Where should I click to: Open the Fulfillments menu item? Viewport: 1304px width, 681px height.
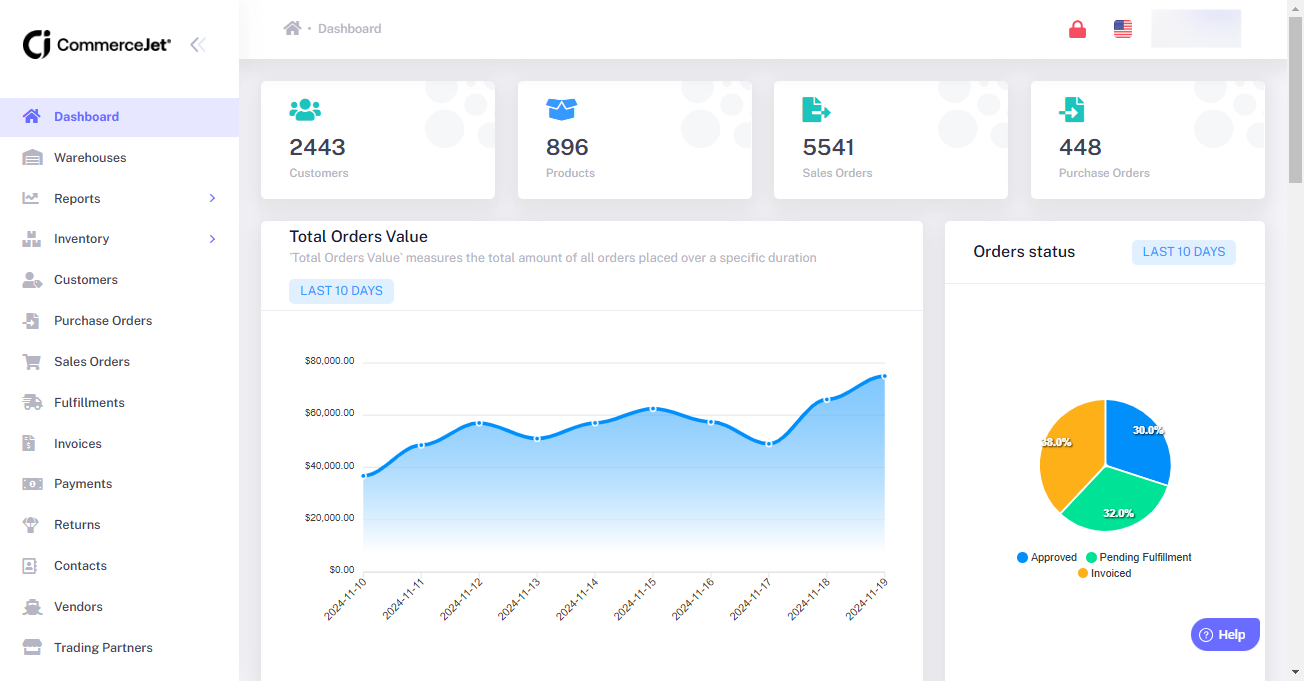click(119, 402)
